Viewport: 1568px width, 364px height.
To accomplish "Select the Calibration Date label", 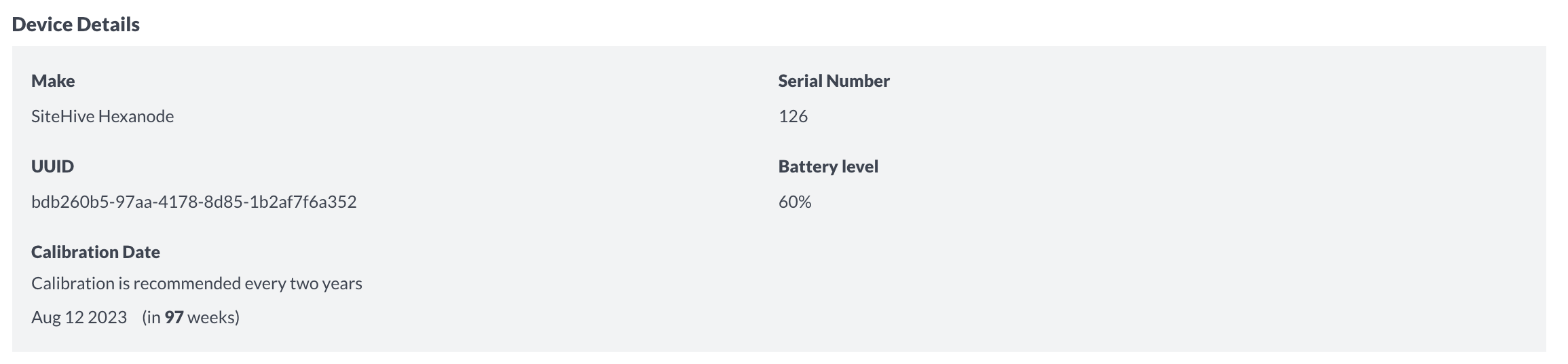I will tap(96, 252).
